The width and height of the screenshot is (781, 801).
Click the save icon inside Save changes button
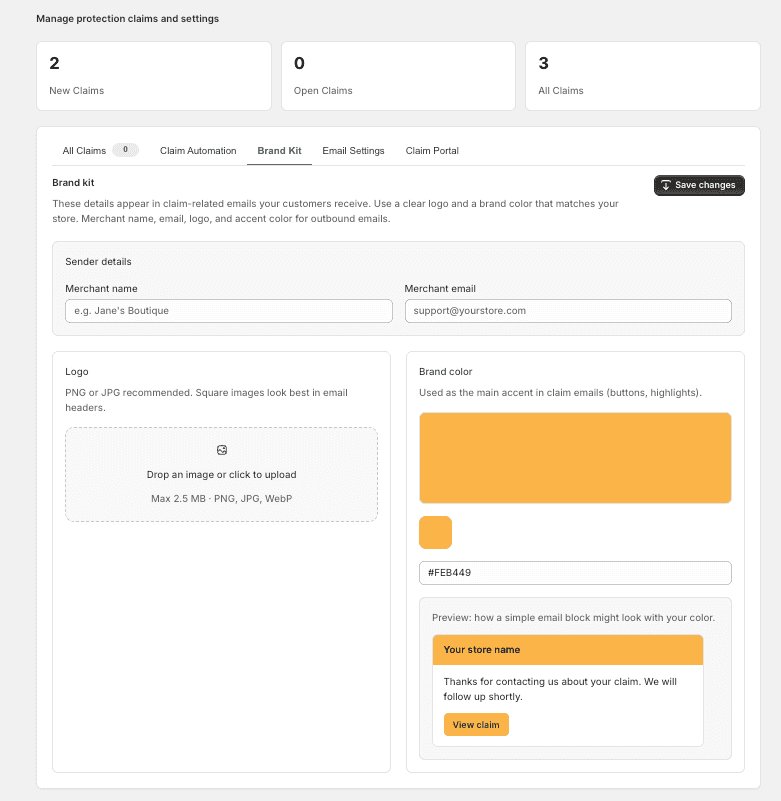[x=666, y=185]
